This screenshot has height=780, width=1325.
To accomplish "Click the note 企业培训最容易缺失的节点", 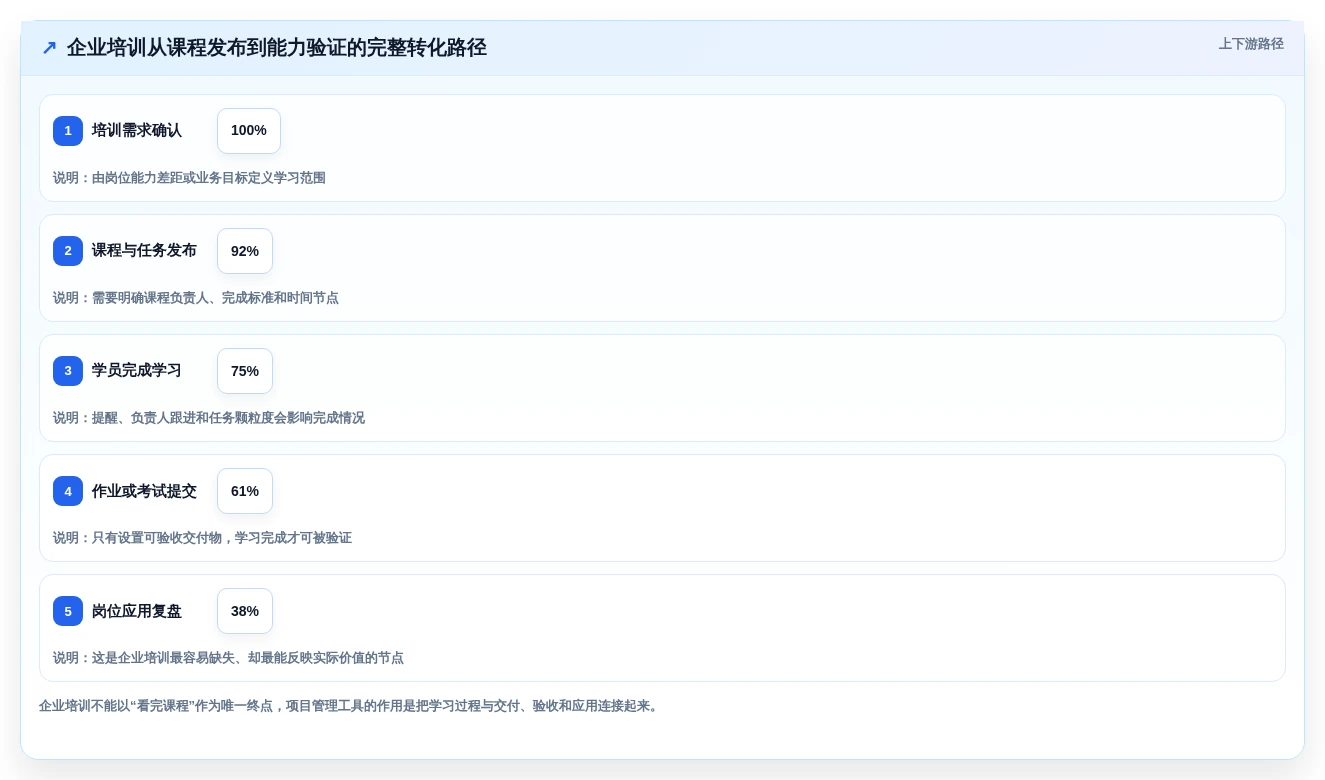I will coord(228,658).
